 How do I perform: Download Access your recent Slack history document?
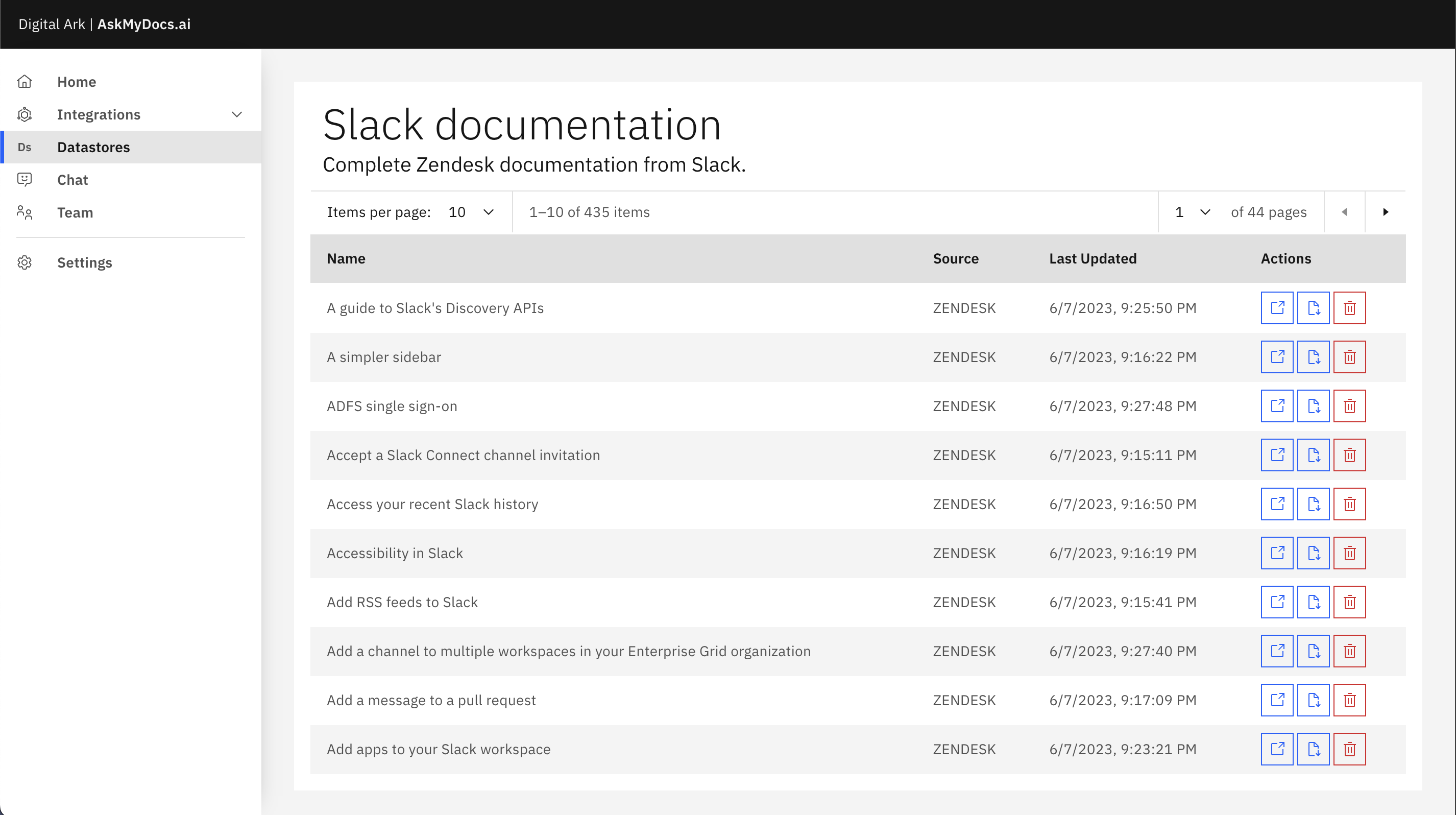(x=1313, y=504)
